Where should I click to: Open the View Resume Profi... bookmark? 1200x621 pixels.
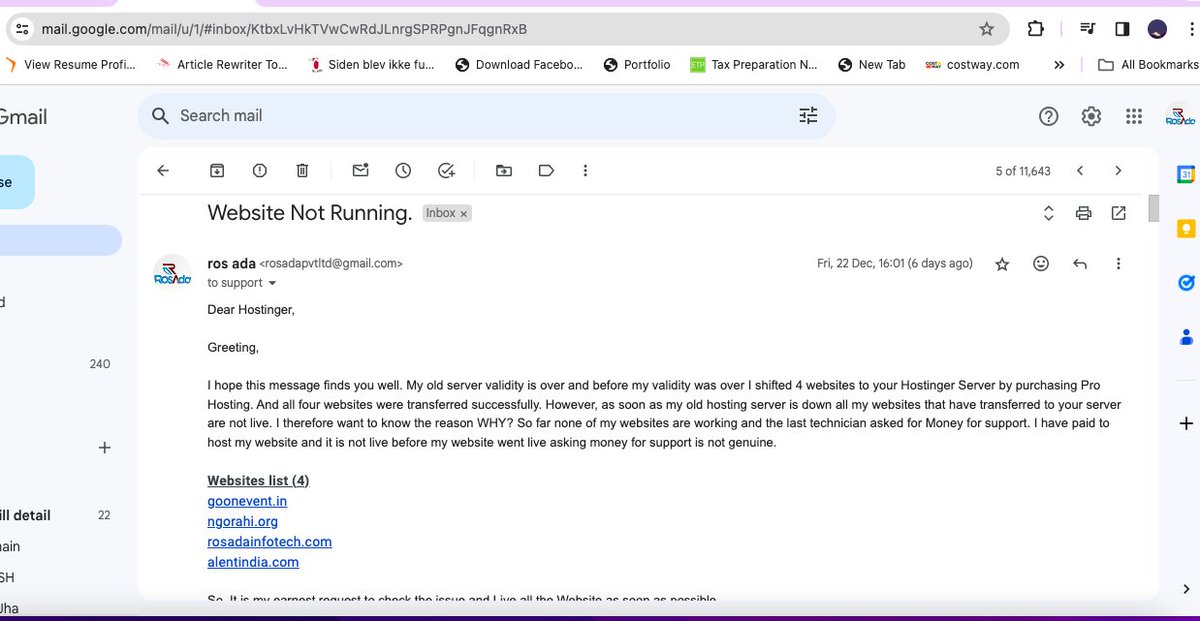(70, 64)
